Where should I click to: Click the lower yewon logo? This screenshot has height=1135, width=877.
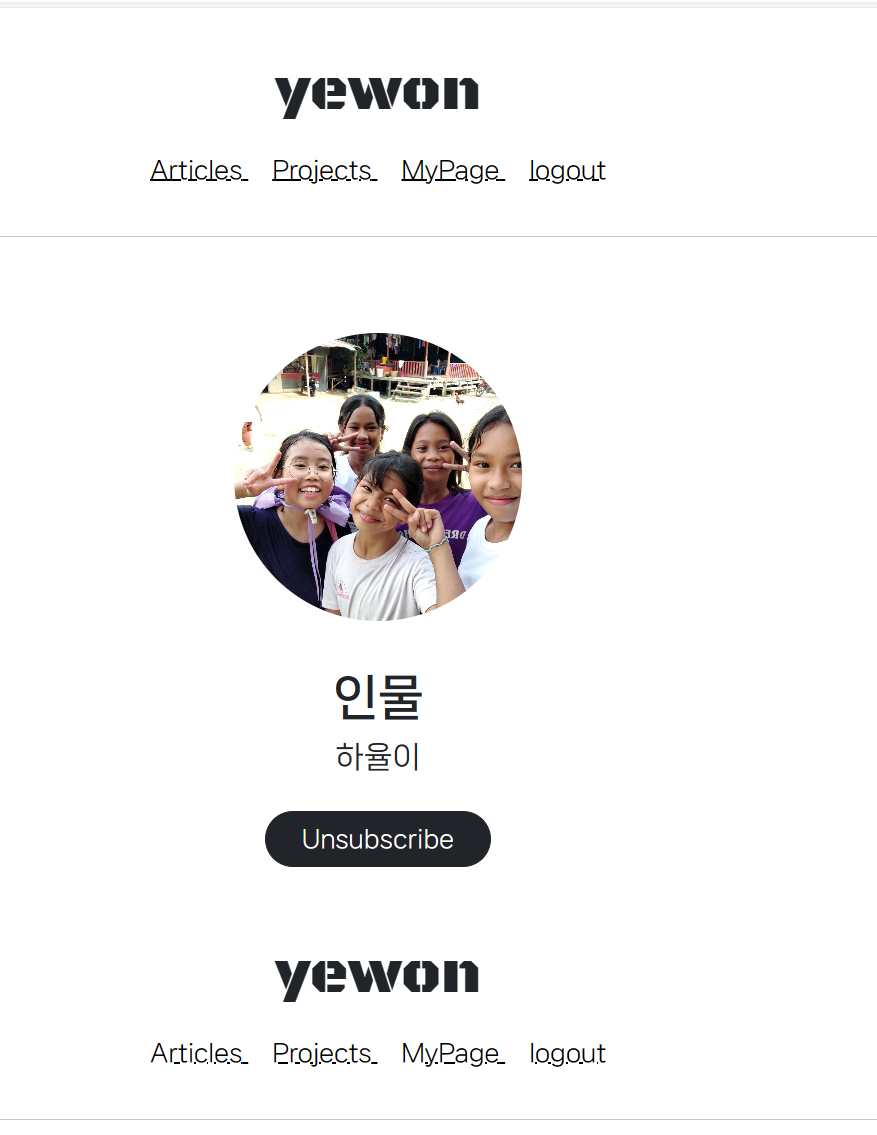pos(377,980)
